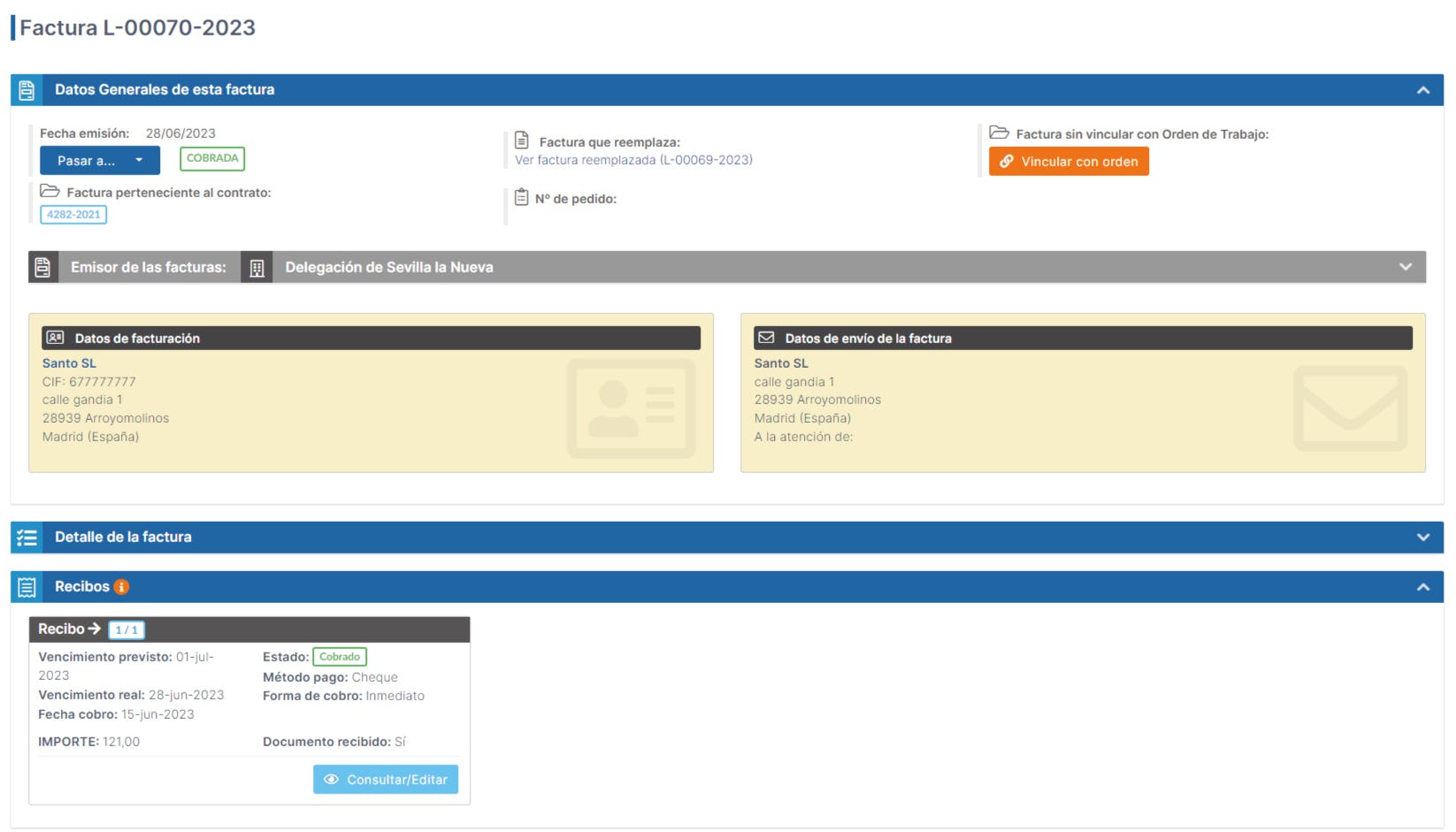Click folder icon beside Factura sin vincular
Screen dimensions: 1456x832
[x=999, y=133]
